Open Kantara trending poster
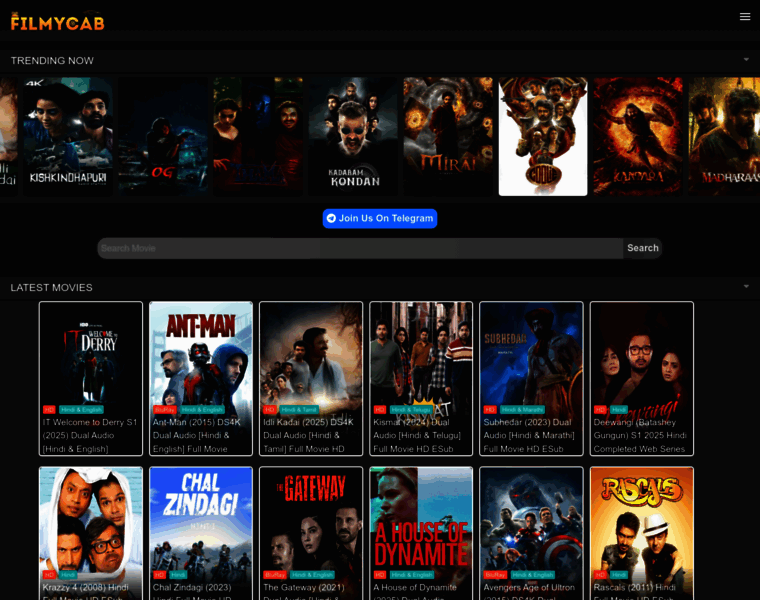 point(638,137)
